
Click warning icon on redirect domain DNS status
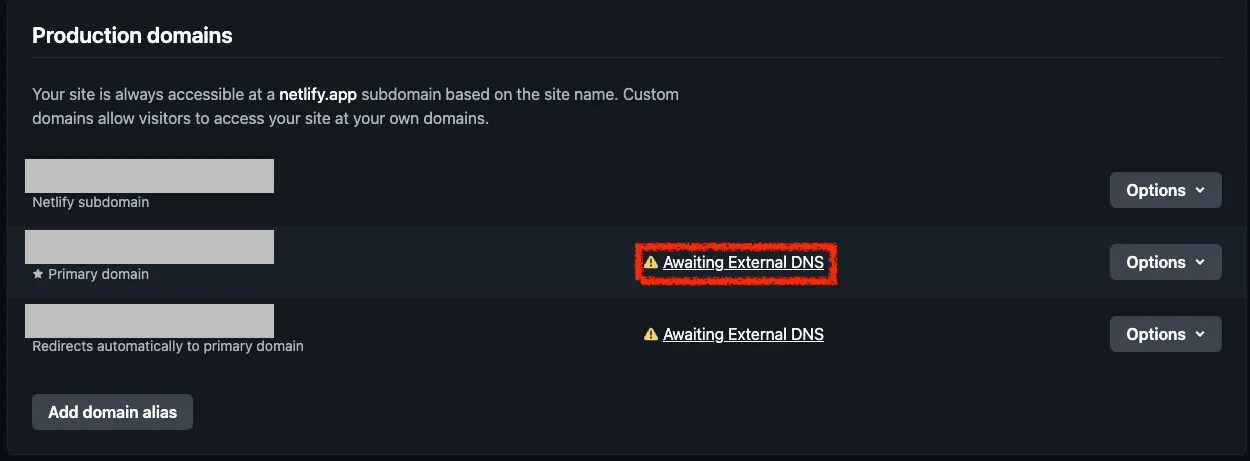pos(651,334)
